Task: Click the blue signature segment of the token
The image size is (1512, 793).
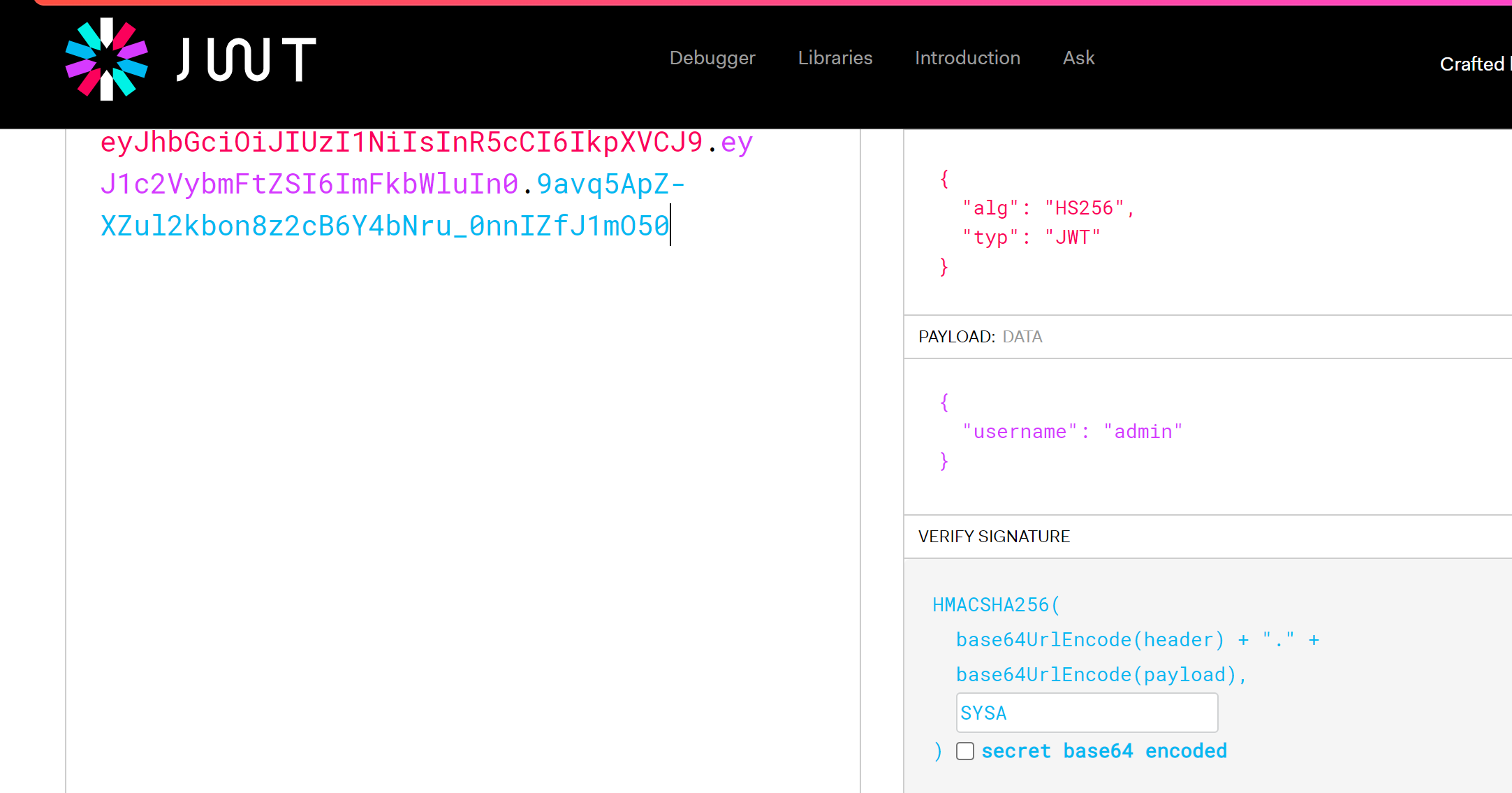Action: (384, 226)
